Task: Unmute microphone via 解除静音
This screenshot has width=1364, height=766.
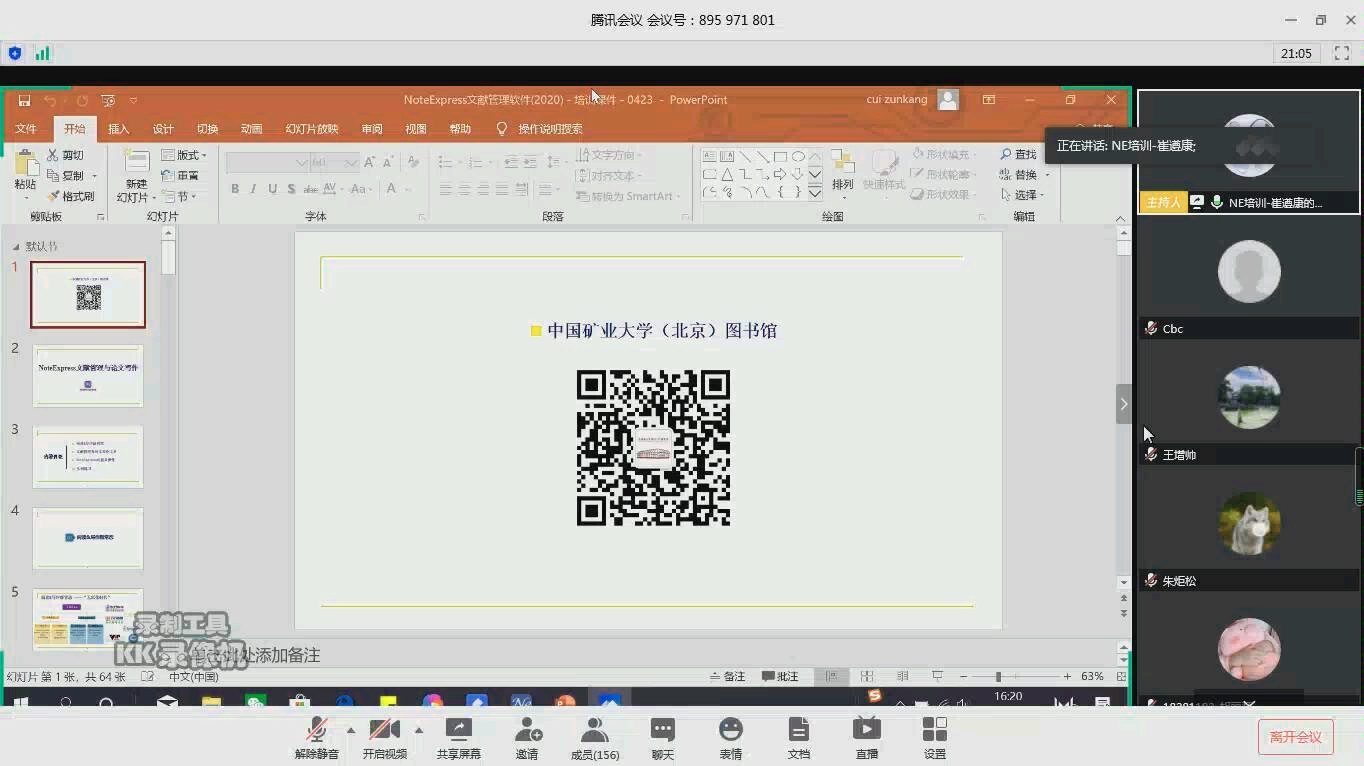Action: 316,739
